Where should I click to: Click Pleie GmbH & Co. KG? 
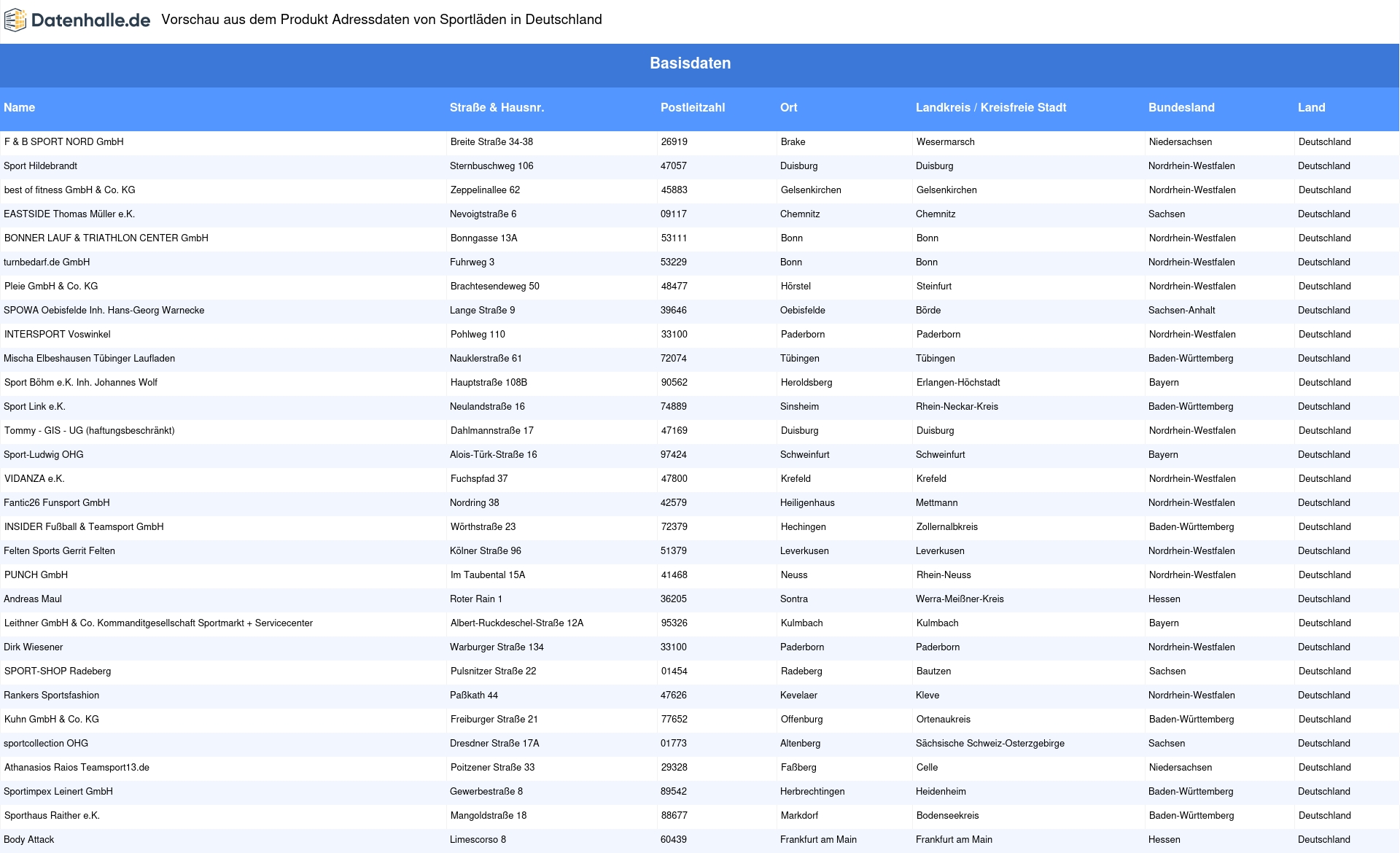click(x=51, y=286)
